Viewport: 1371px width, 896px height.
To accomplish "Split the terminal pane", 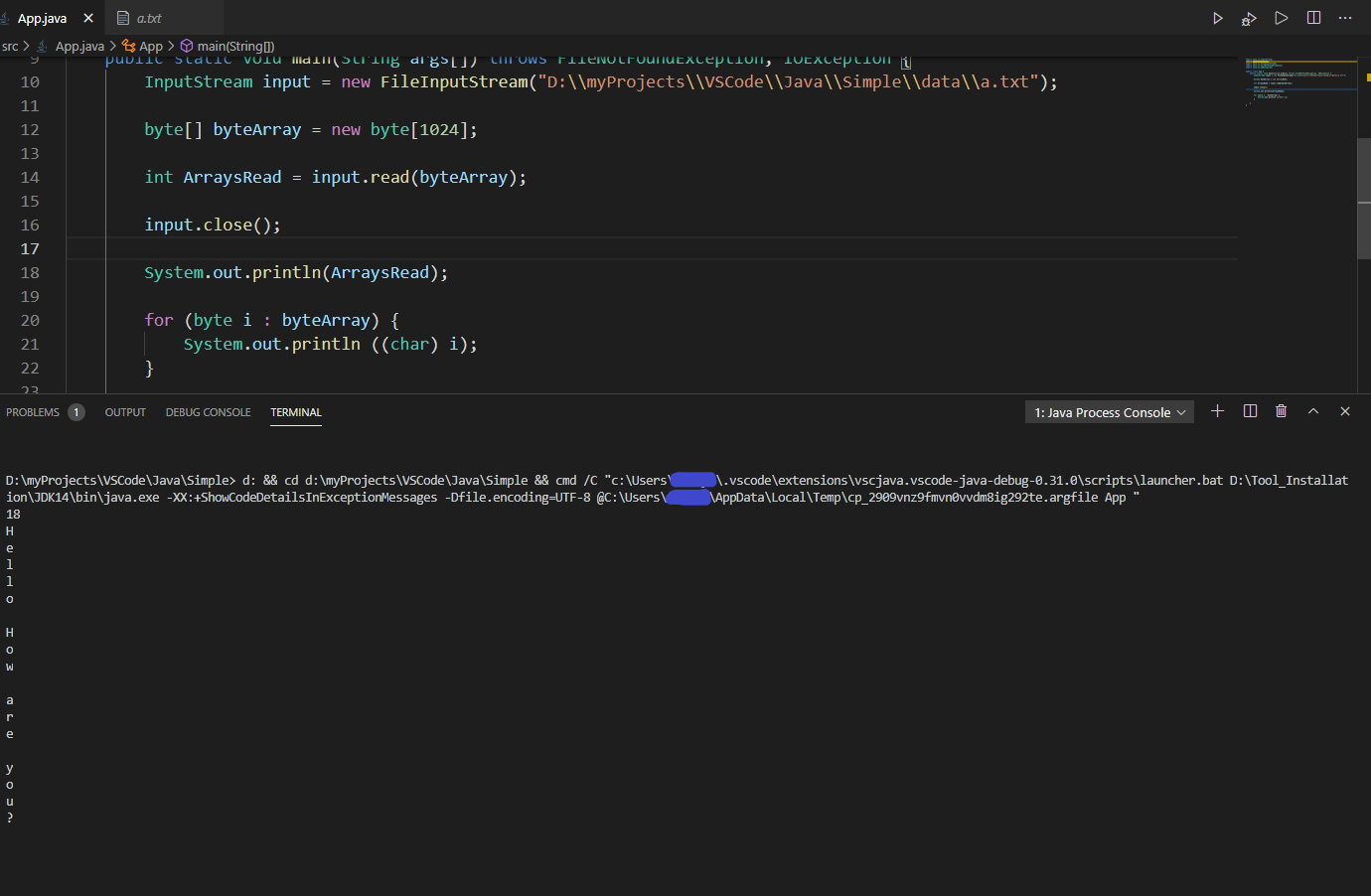I will pyautogui.click(x=1249, y=410).
